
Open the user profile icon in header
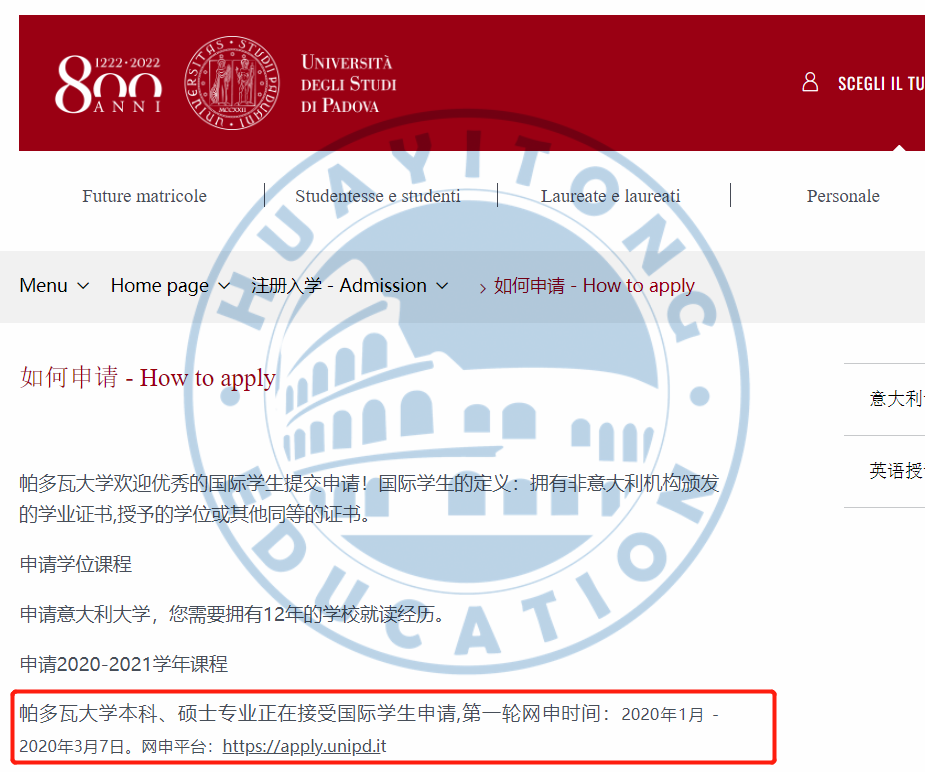810,82
